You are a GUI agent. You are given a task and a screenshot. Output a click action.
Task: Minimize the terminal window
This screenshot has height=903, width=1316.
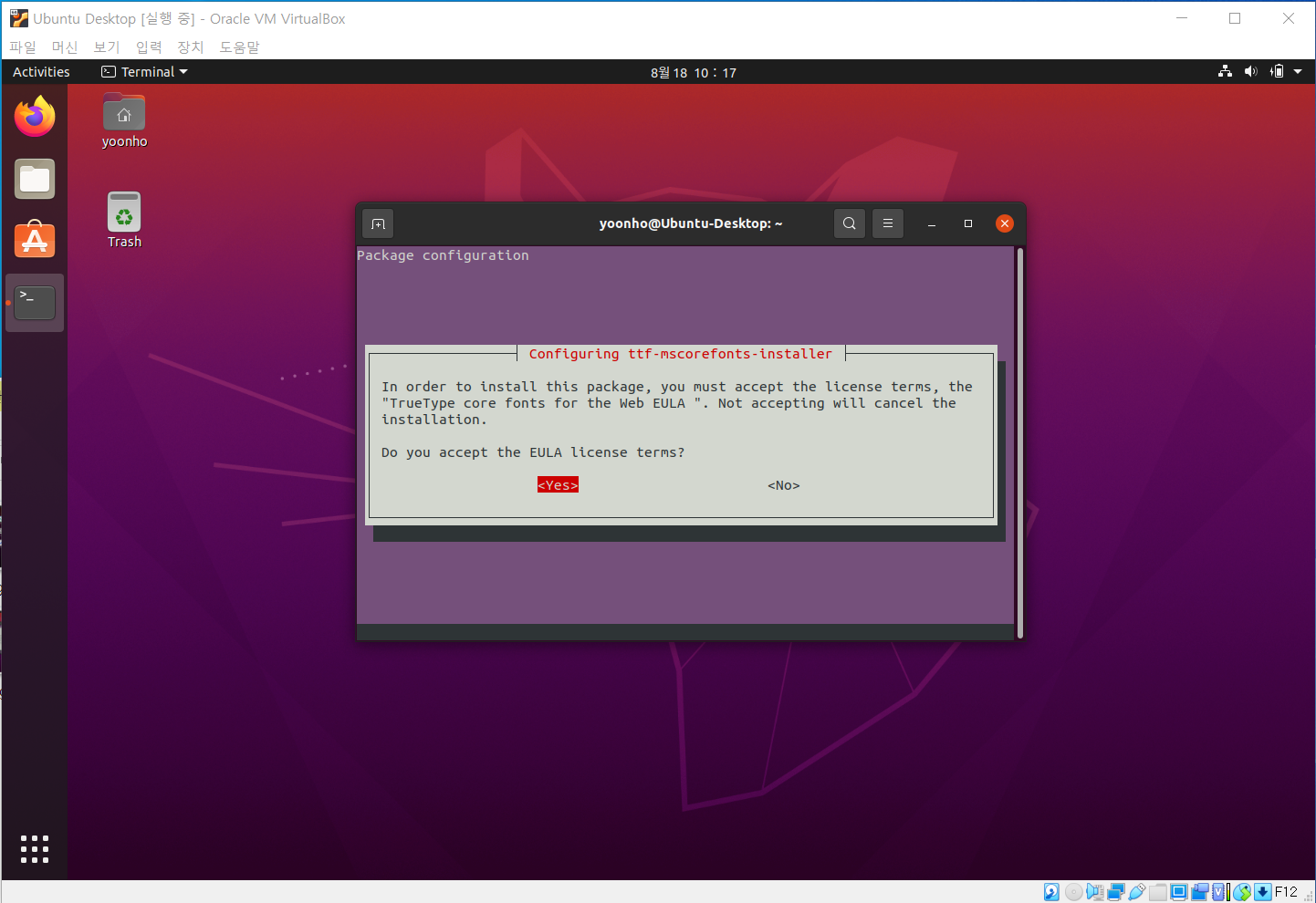tap(932, 223)
